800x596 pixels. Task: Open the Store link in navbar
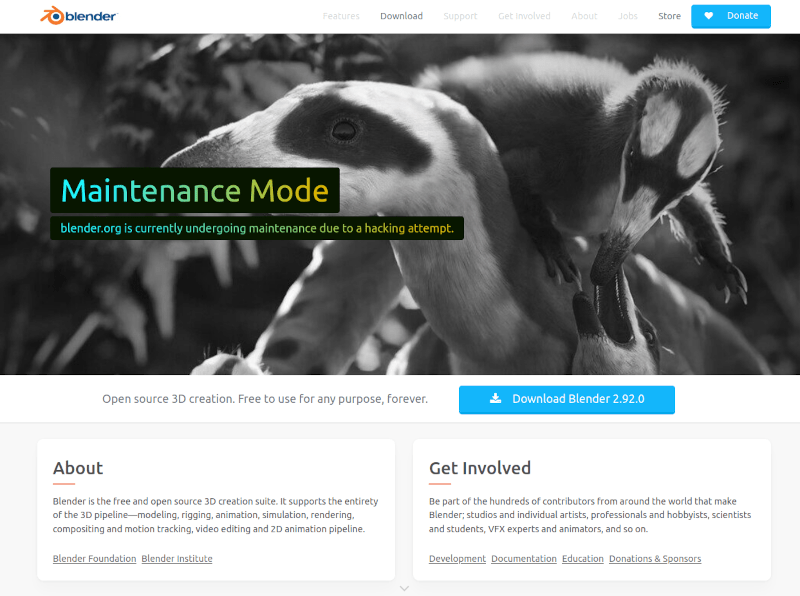click(669, 16)
